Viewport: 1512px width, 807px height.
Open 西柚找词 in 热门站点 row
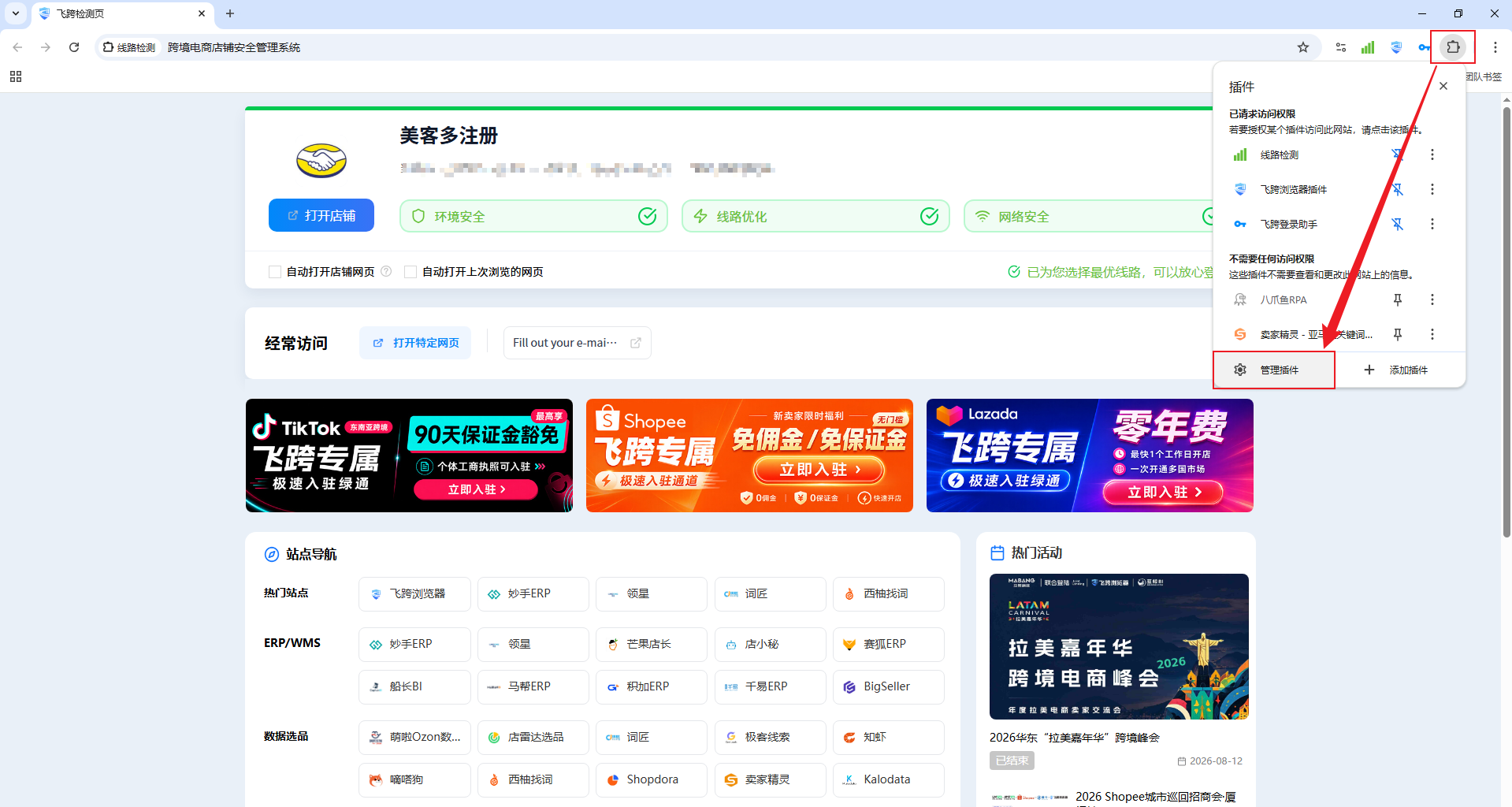tap(888, 594)
